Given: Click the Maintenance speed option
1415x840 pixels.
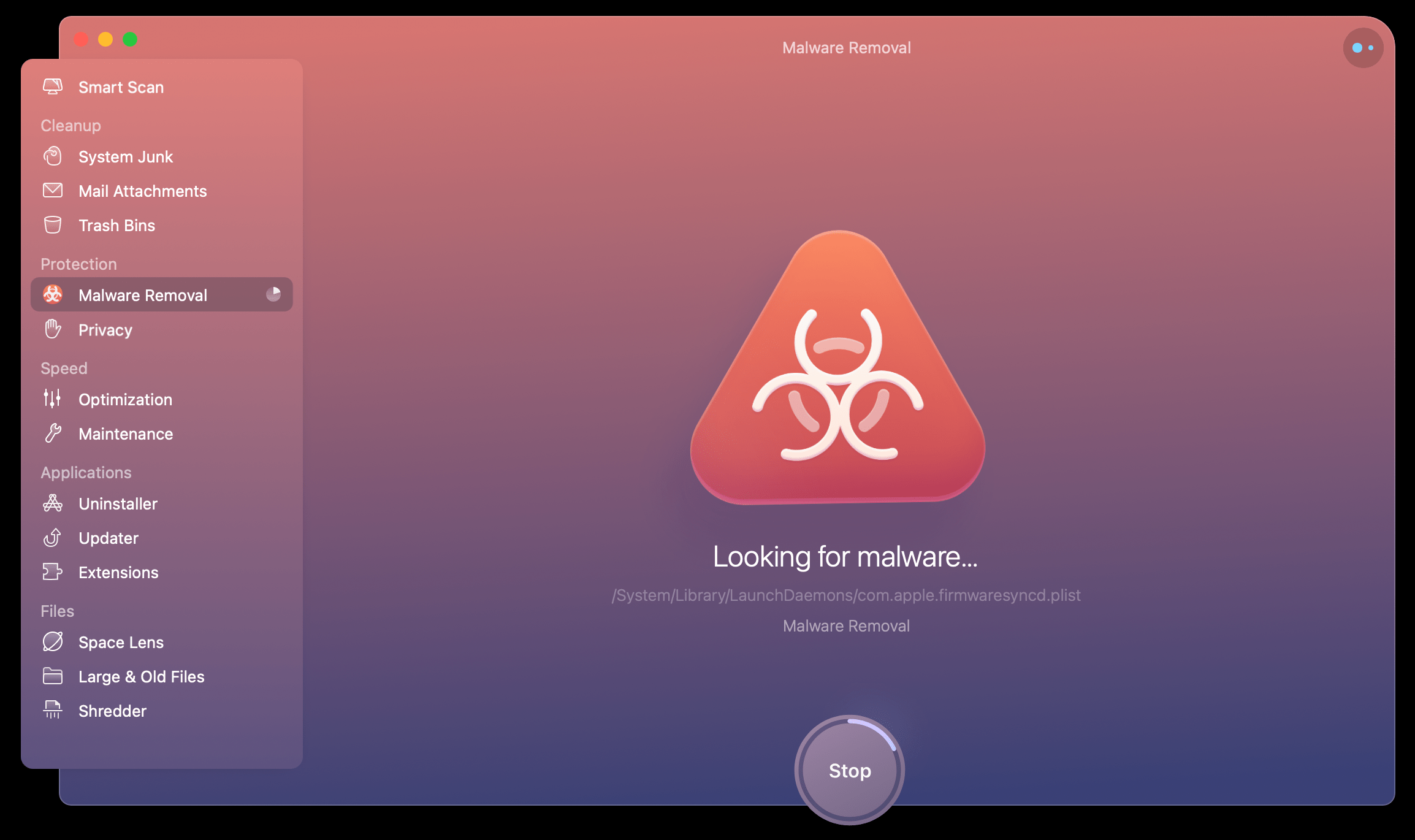Looking at the screenshot, I should [127, 434].
